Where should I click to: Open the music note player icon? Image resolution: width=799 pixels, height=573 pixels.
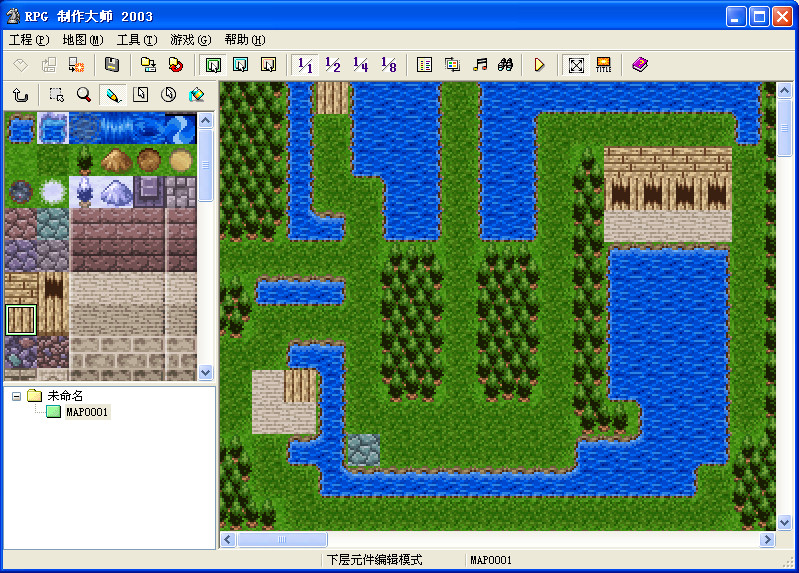point(480,65)
